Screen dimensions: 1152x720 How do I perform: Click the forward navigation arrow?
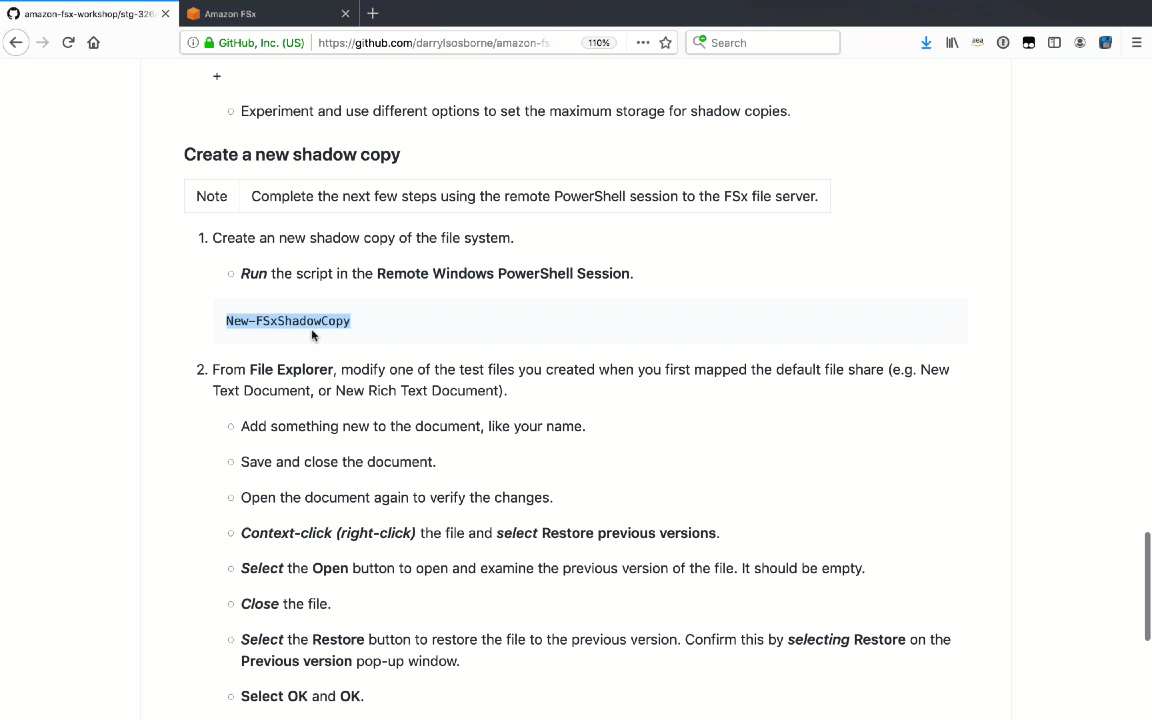click(x=43, y=43)
